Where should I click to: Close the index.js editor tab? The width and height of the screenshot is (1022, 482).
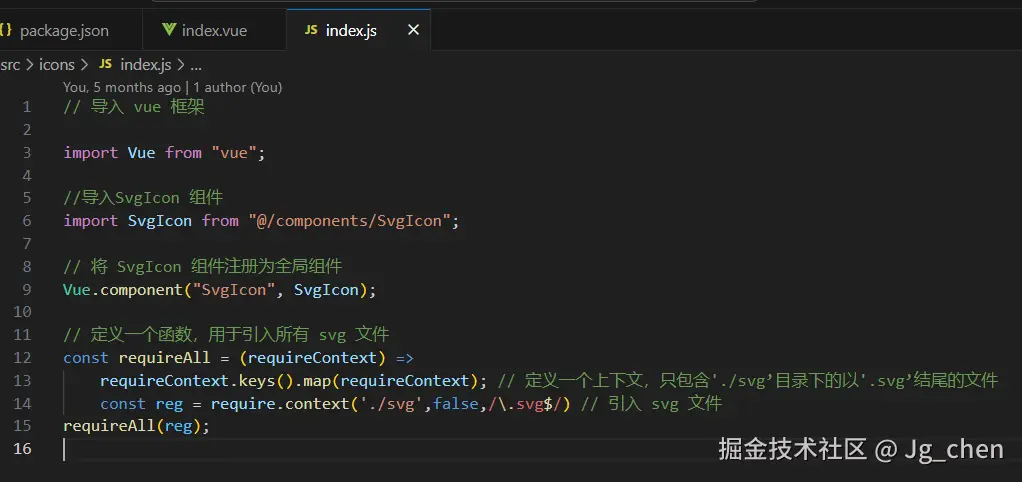tap(413, 30)
